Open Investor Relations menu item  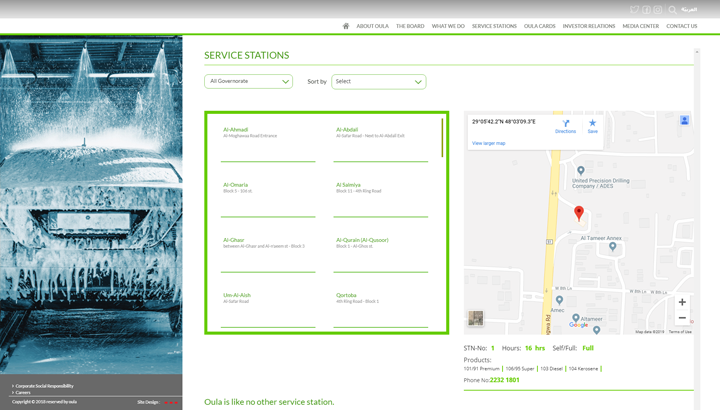(x=589, y=26)
